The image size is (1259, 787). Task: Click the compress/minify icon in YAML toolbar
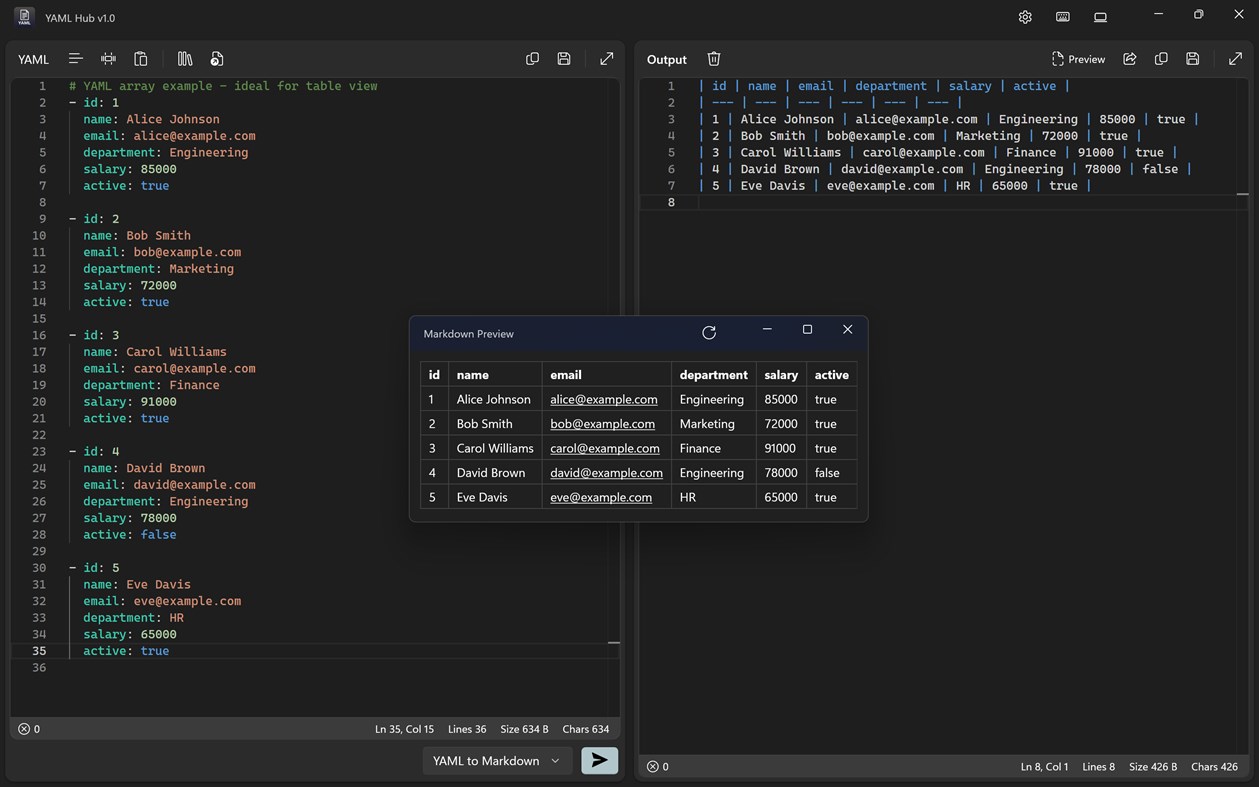pos(108,59)
